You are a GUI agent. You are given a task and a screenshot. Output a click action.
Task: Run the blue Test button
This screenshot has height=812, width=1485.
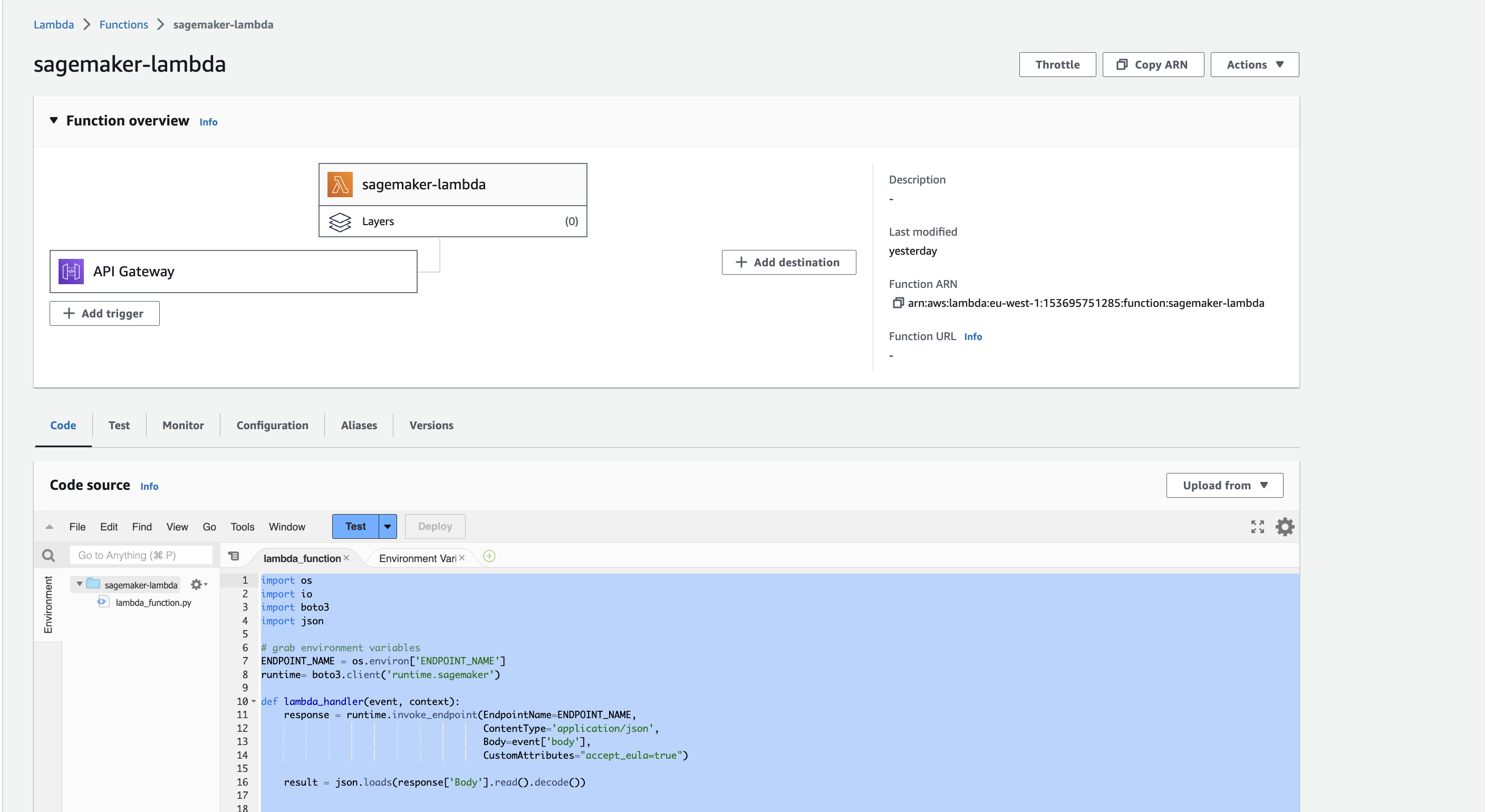point(355,526)
